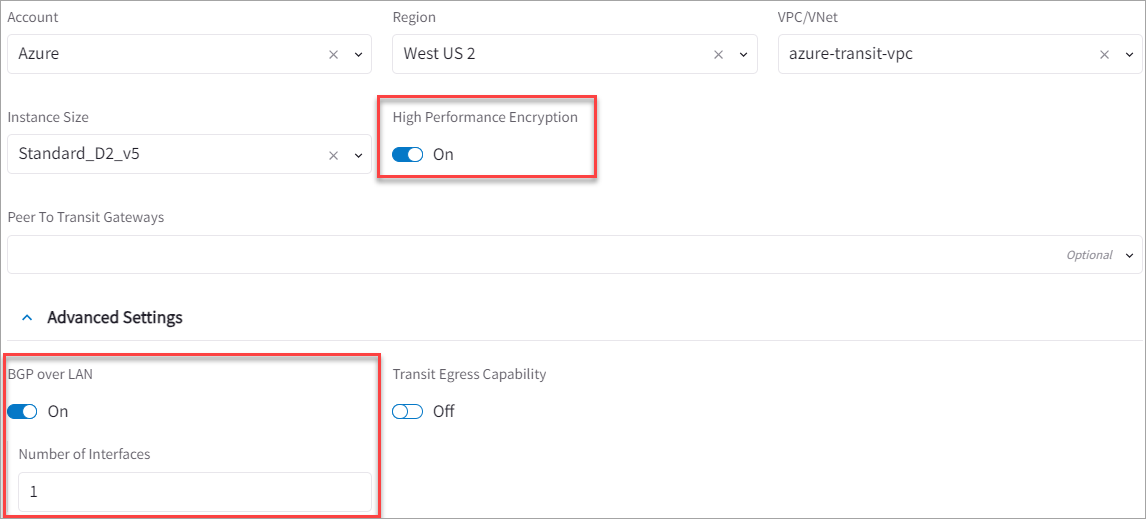Clear the West US 2 region selection
The width and height of the screenshot is (1146, 519).
tap(718, 55)
